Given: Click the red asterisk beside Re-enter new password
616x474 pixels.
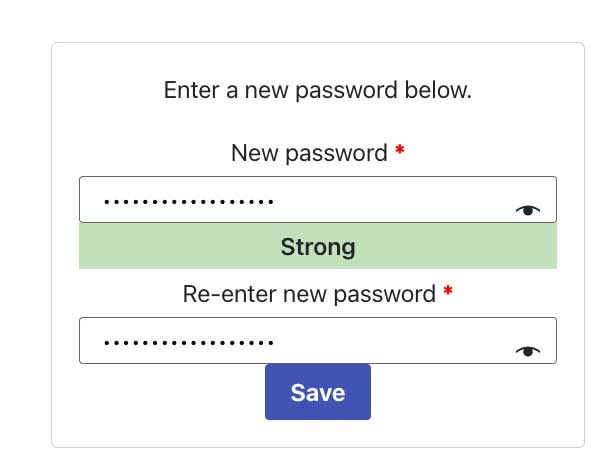Looking at the screenshot, I should (448, 292).
